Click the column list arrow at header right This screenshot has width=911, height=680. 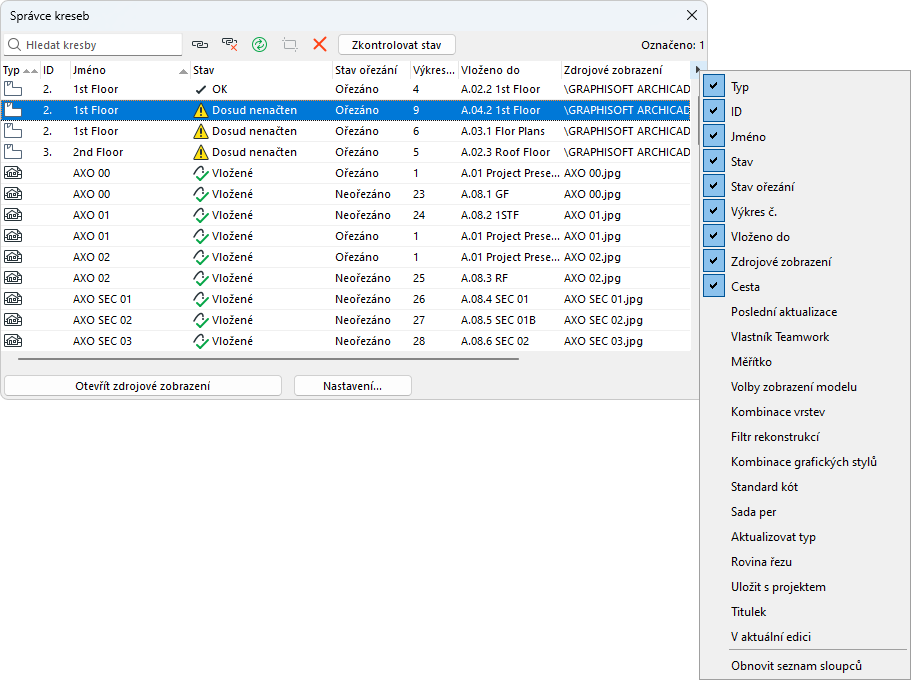tap(696, 70)
